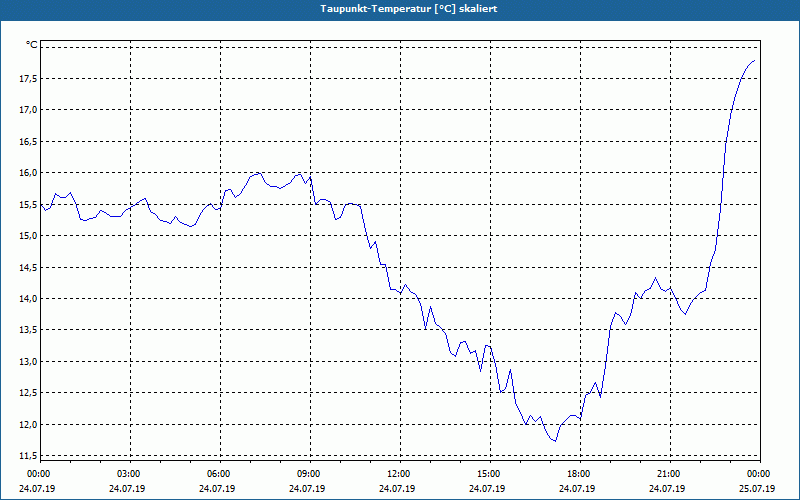Viewport: 800px width, 500px height.
Task: Select the 24.07.19 date under 12:00
Action: tap(398, 488)
